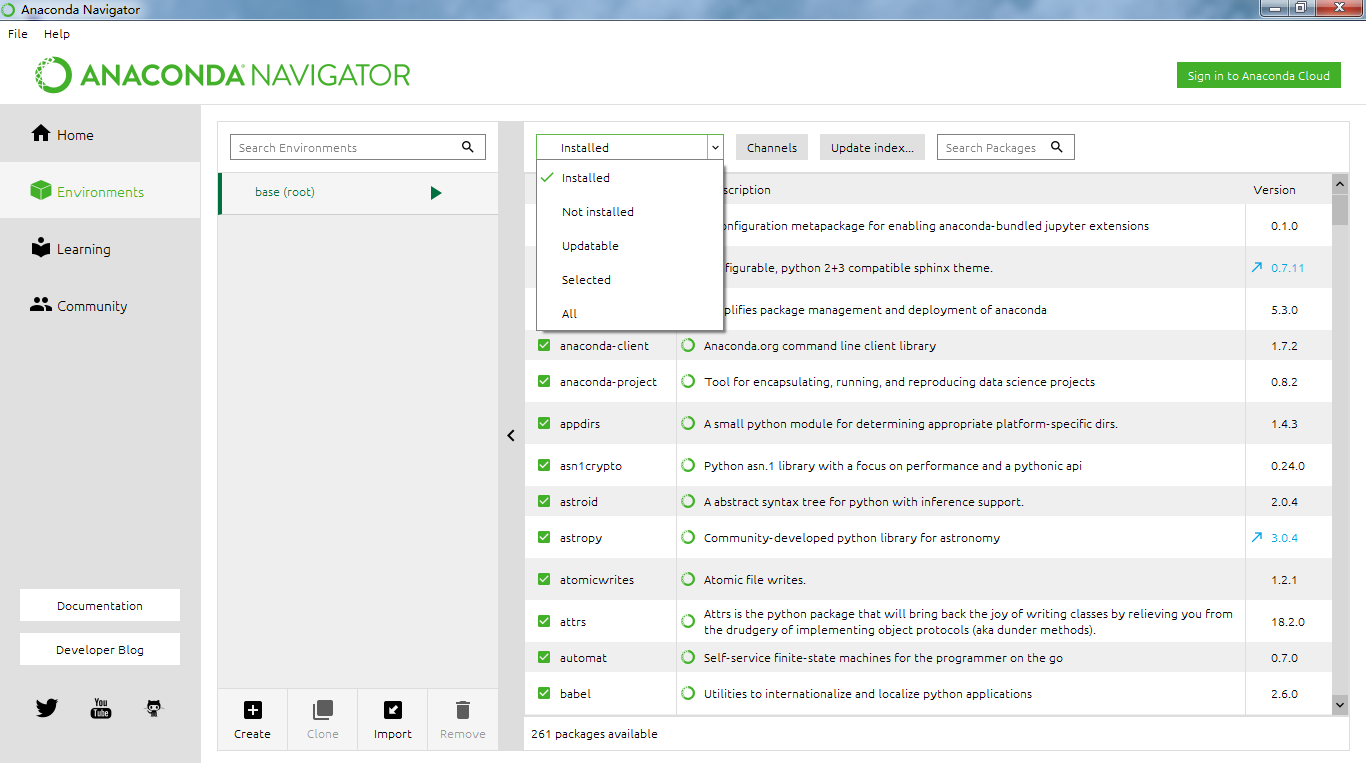Launch the base (root) environment play arrow
The image size is (1366, 763).
(436, 192)
